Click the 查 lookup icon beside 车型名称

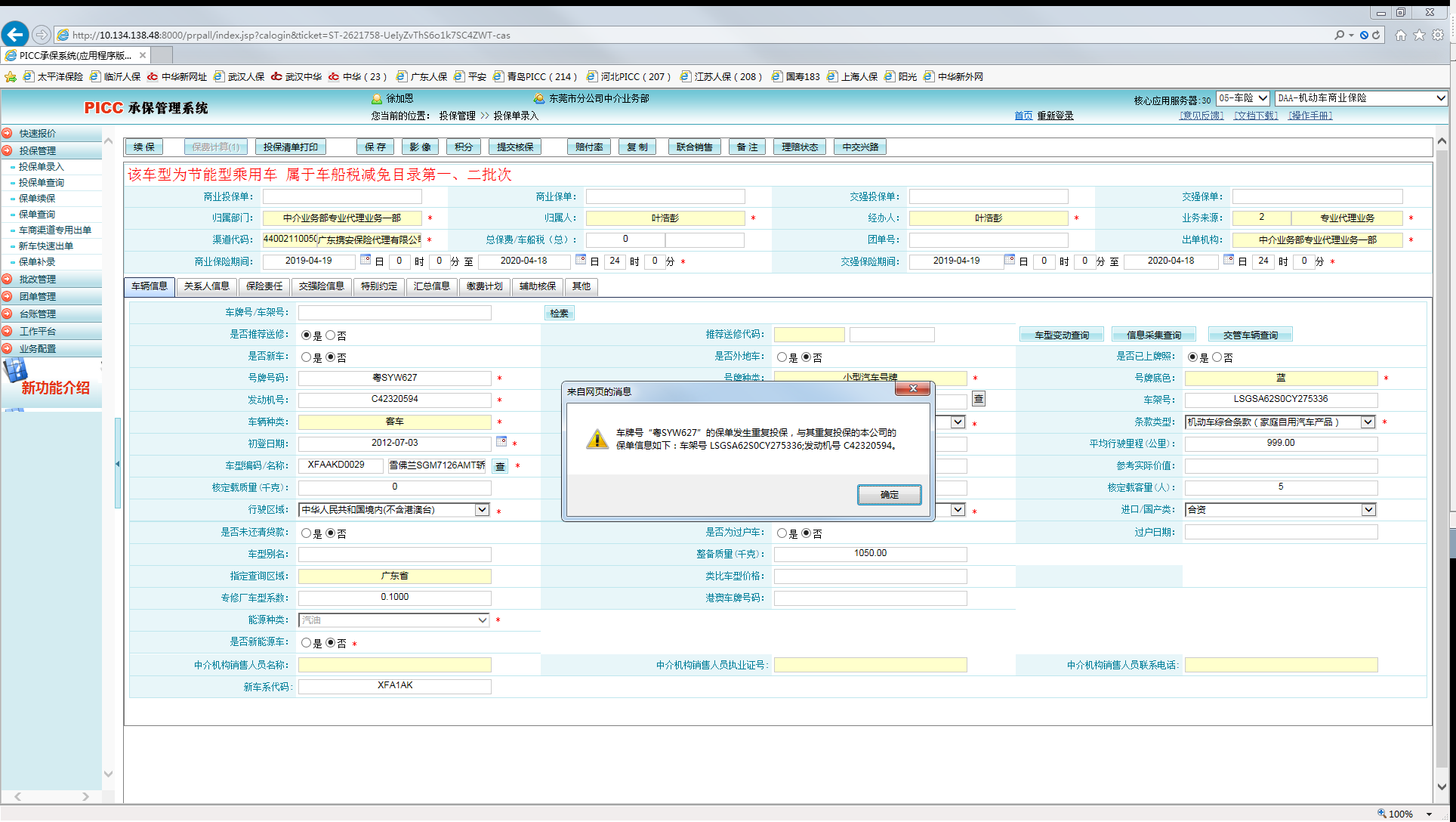point(500,466)
